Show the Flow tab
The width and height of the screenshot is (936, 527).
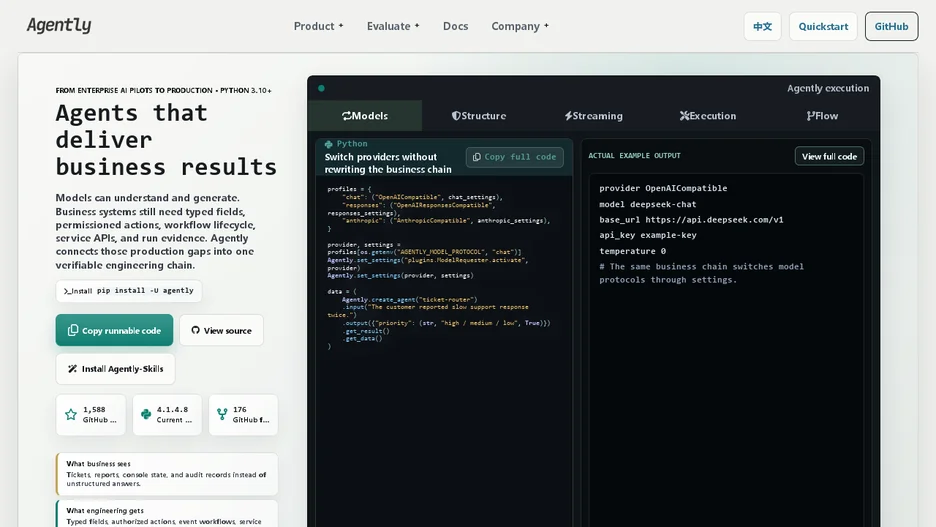coord(822,116)
